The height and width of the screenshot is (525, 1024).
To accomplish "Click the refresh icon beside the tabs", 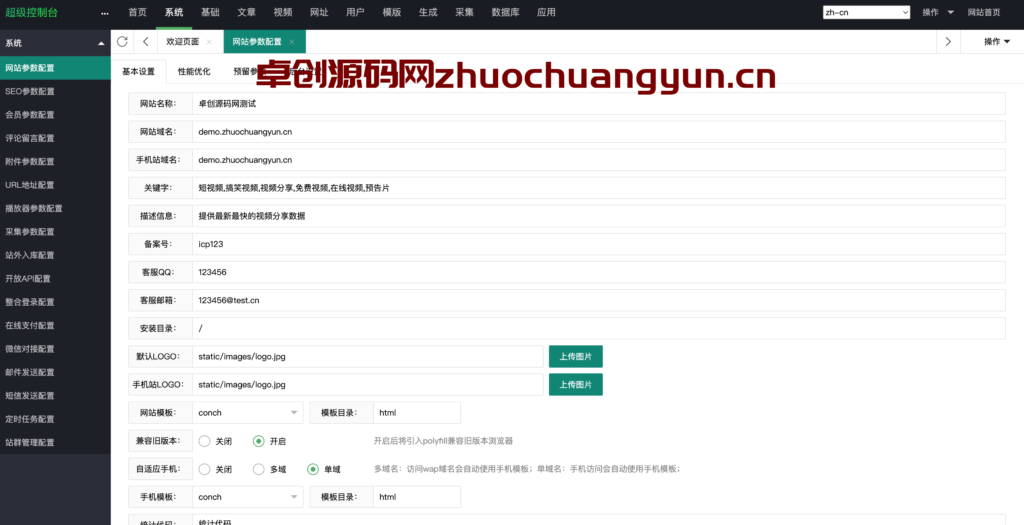I will tap(122, 42).
